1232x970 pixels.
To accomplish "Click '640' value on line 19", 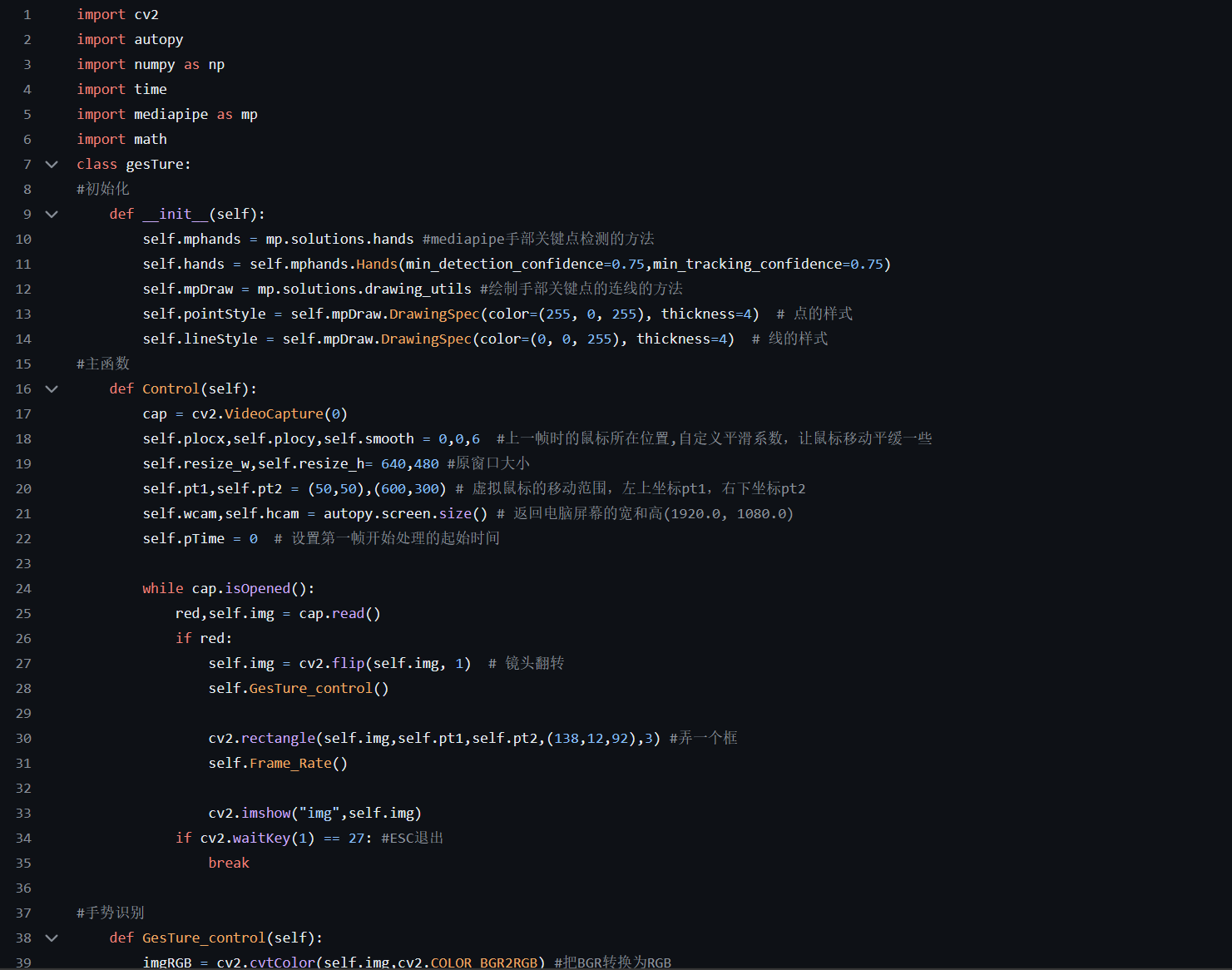I will click(x=393, y=463).
